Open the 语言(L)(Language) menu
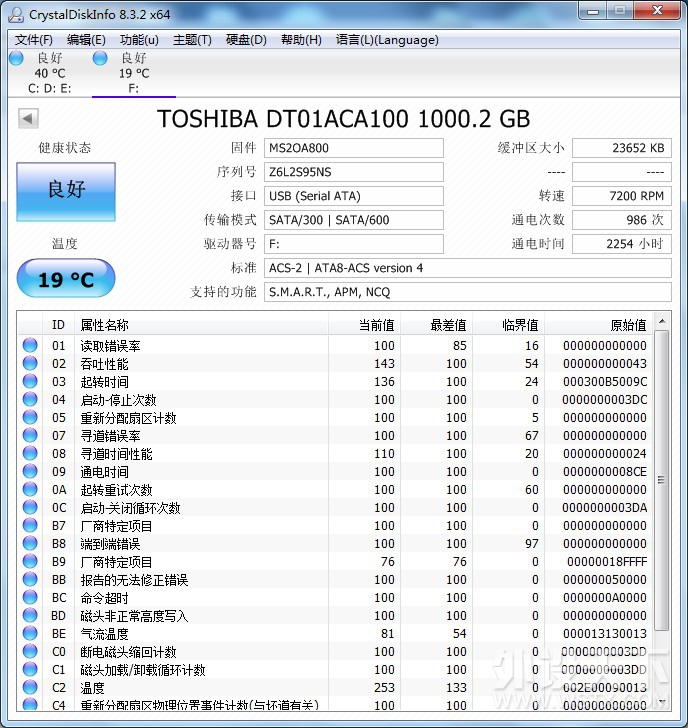688x728 pixels. [x=387, y=40]
